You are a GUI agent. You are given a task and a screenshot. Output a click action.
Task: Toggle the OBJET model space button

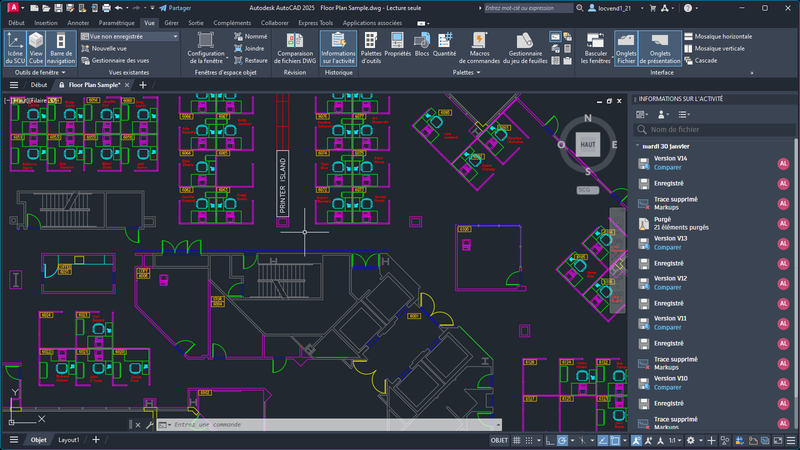(499, 440)
